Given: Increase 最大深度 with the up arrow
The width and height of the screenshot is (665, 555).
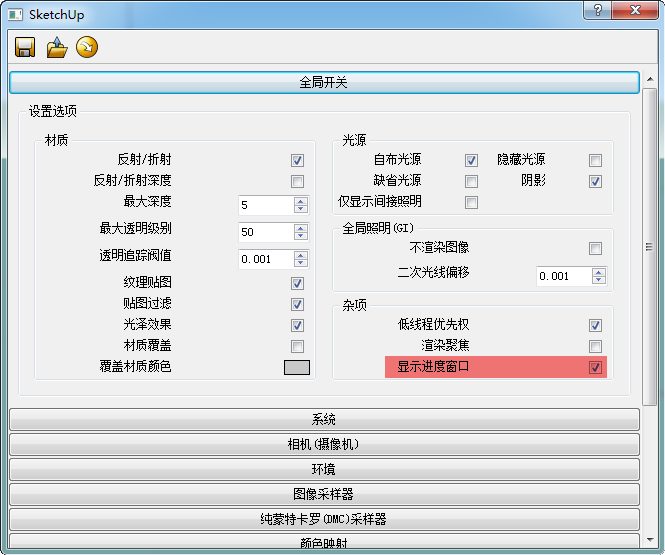Looking at the screenshot, I should click(301, 201).
